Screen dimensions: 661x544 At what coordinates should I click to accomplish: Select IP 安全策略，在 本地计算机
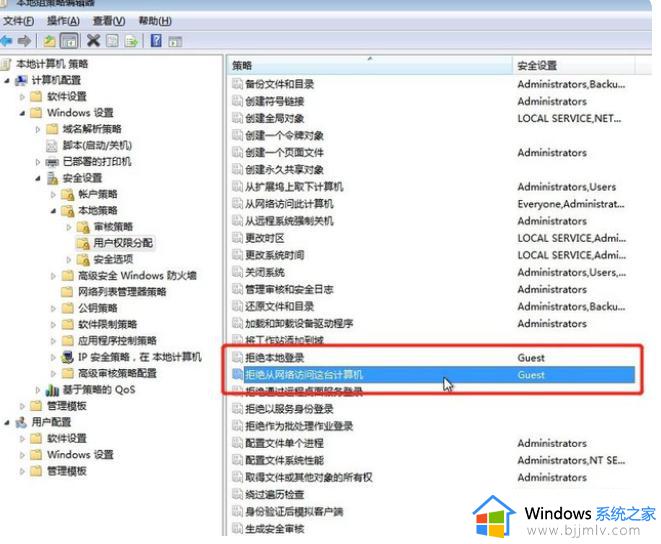tap(140, 357)
